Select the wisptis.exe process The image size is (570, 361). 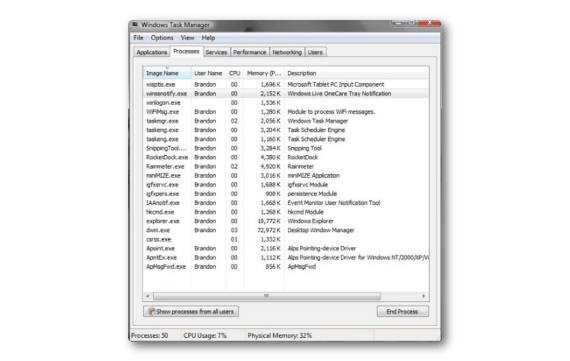(x=286, y=84)
